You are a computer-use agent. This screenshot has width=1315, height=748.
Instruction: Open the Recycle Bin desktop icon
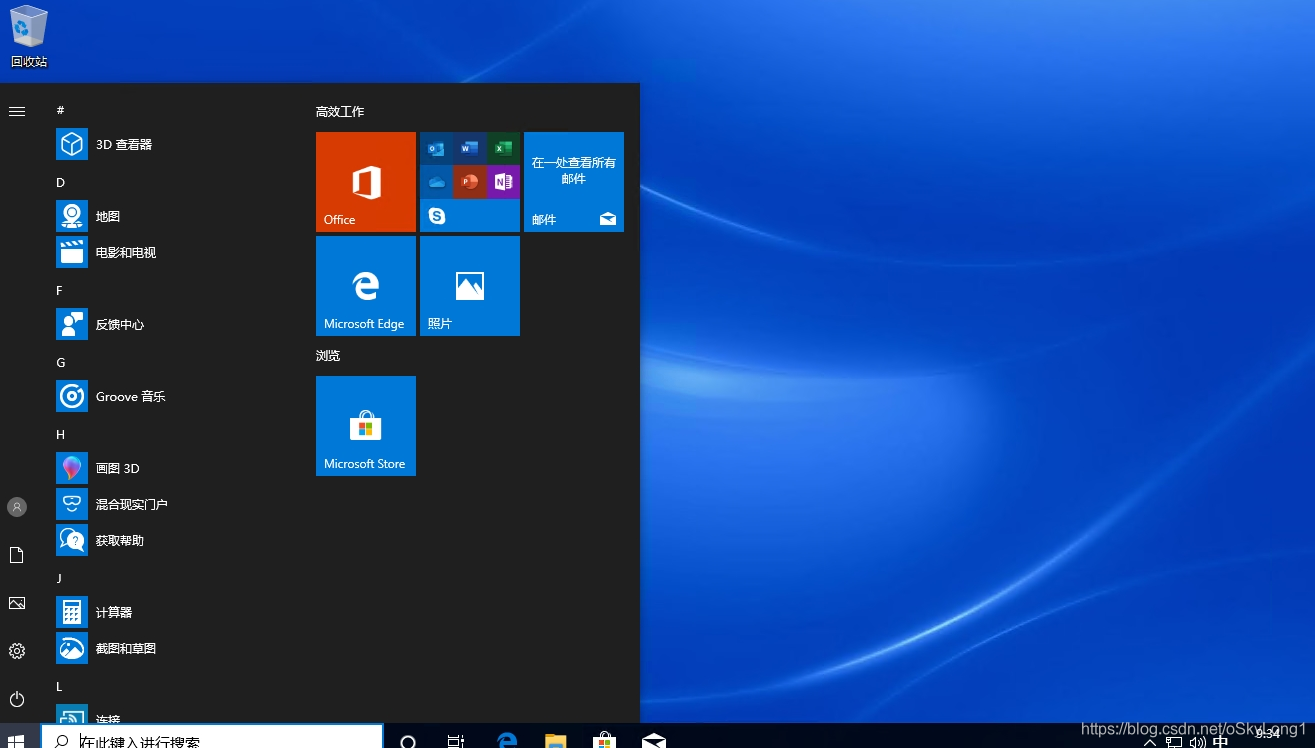[28, 37]
